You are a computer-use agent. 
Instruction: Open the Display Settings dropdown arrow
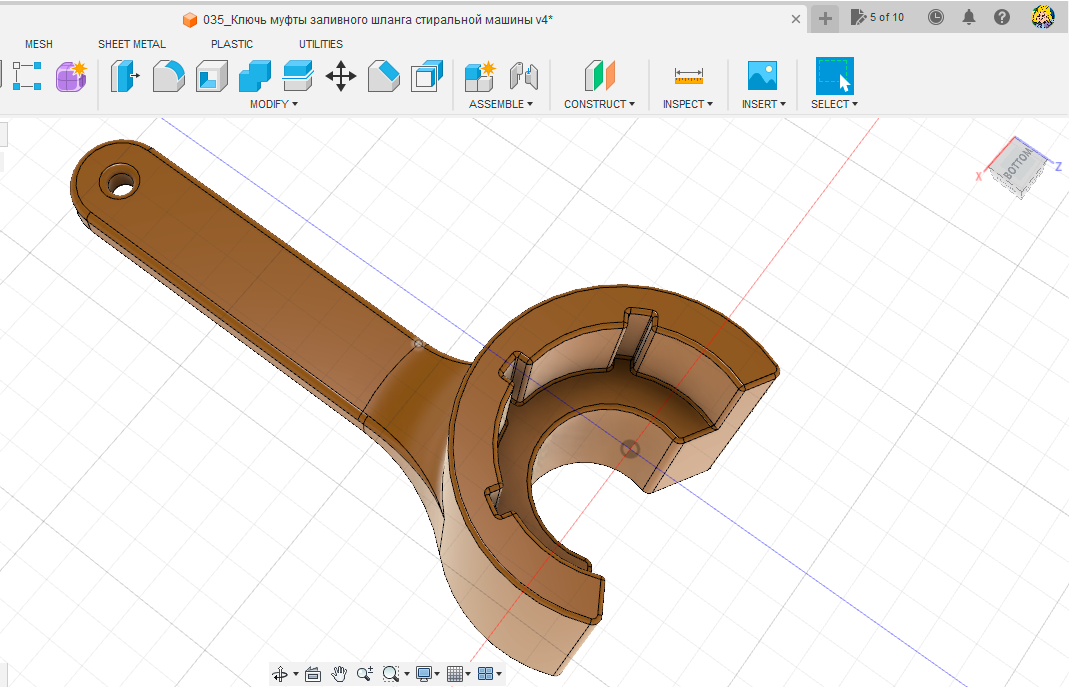tap(437, 674)
